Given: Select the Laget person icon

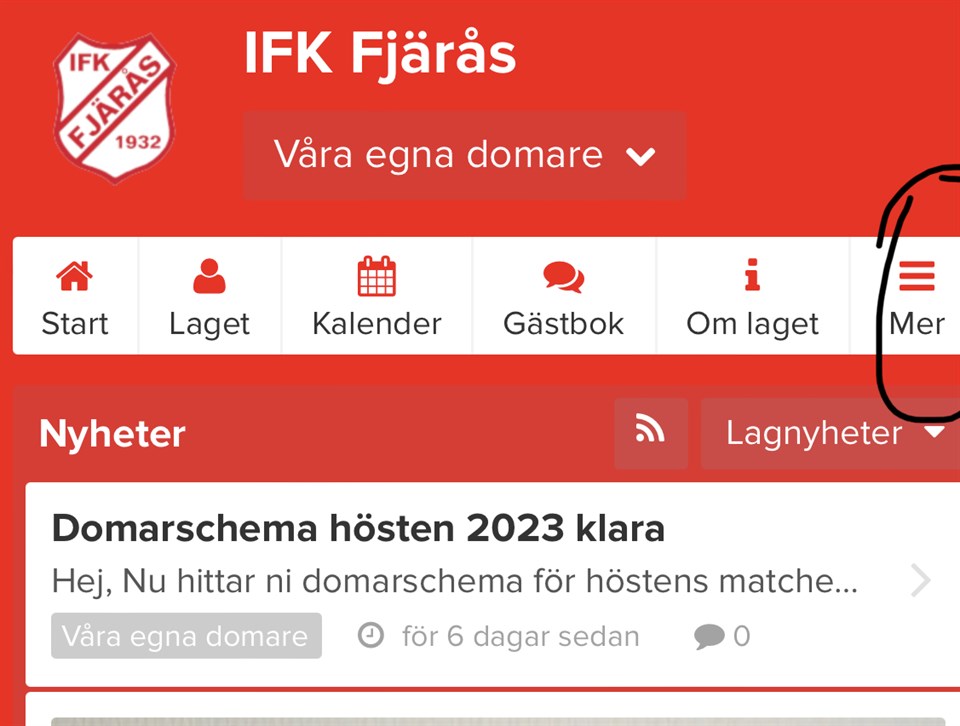Looking at the screenshot, I should coord(209,276).
